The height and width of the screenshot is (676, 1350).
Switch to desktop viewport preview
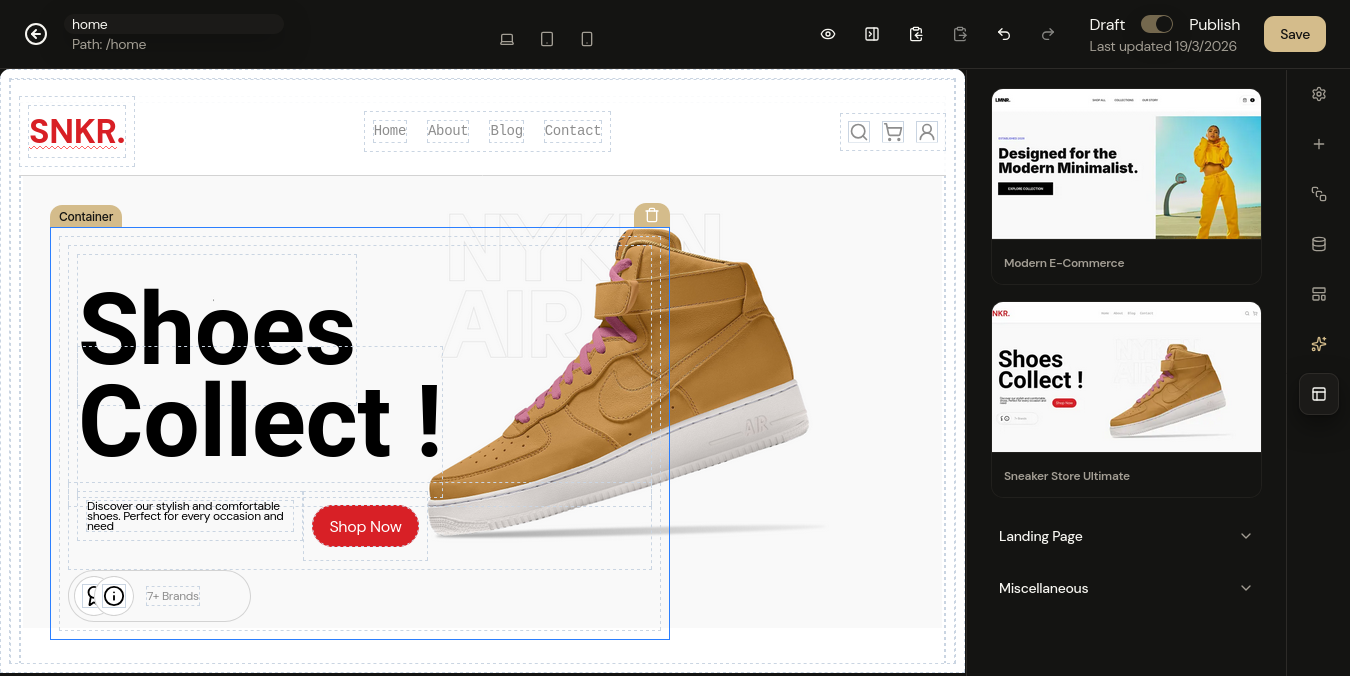(x=507, y=39)
